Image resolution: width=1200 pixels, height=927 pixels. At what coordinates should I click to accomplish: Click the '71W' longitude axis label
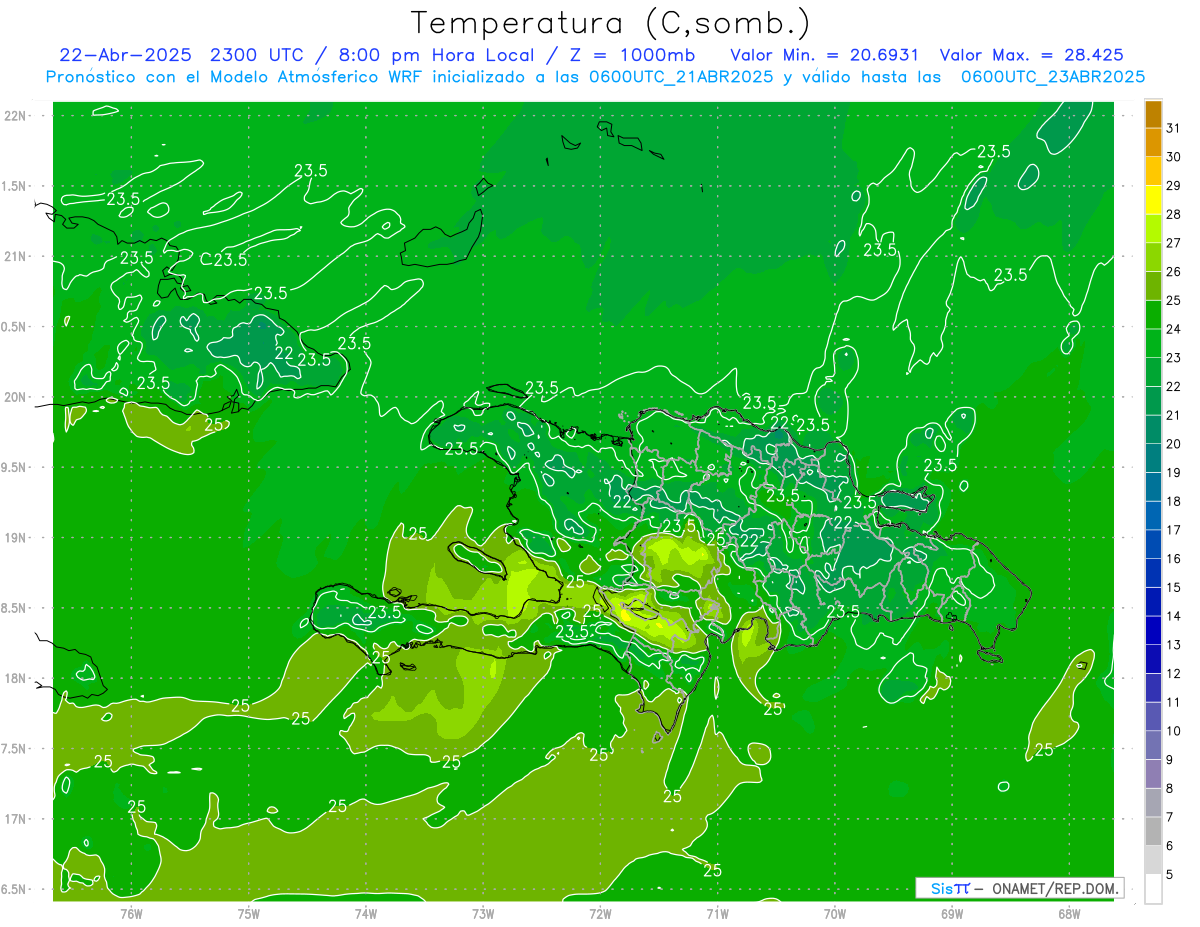coord(717,913)
